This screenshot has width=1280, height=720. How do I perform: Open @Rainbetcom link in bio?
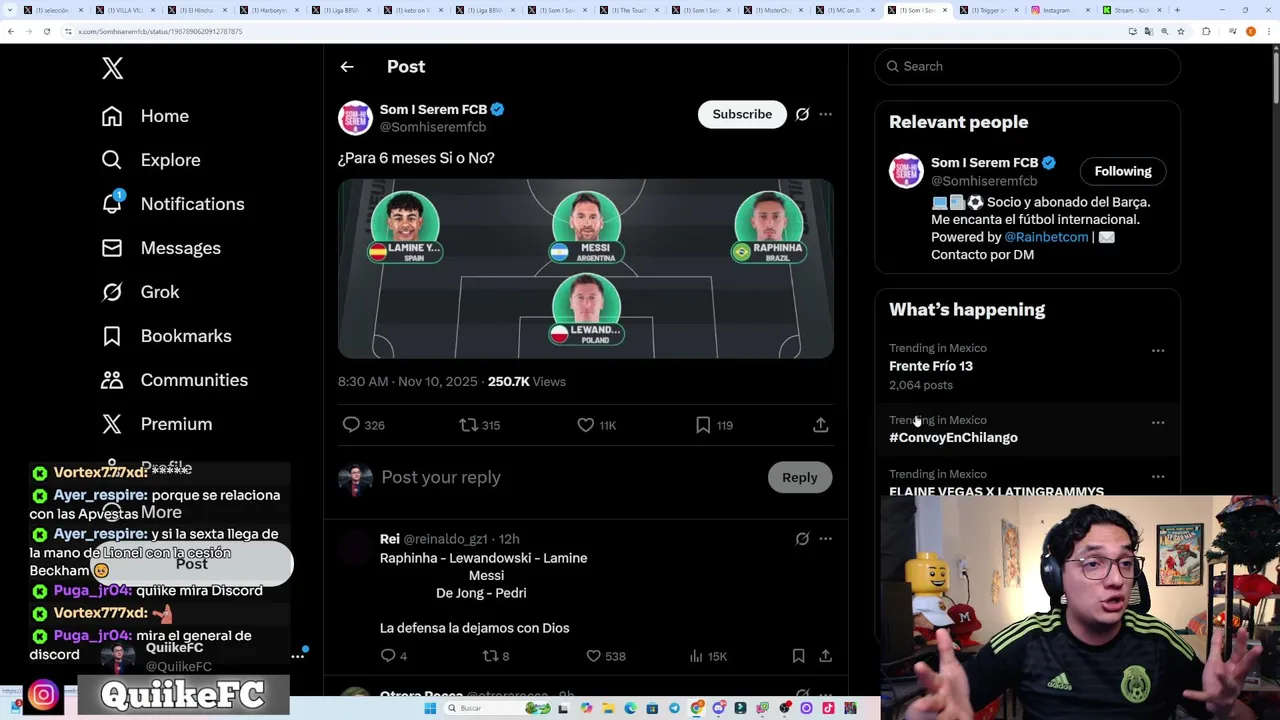pos(1046,237)
